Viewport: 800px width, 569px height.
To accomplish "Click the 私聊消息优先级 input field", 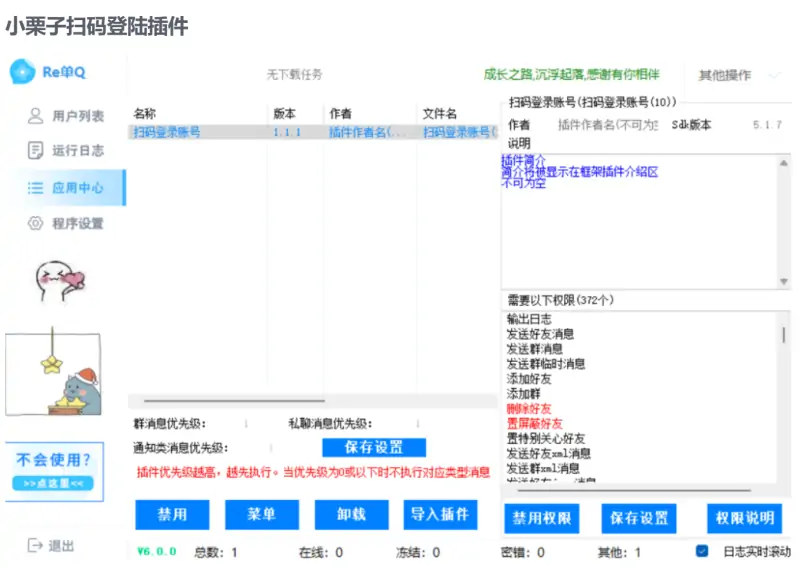I will (x=418, y=424).
